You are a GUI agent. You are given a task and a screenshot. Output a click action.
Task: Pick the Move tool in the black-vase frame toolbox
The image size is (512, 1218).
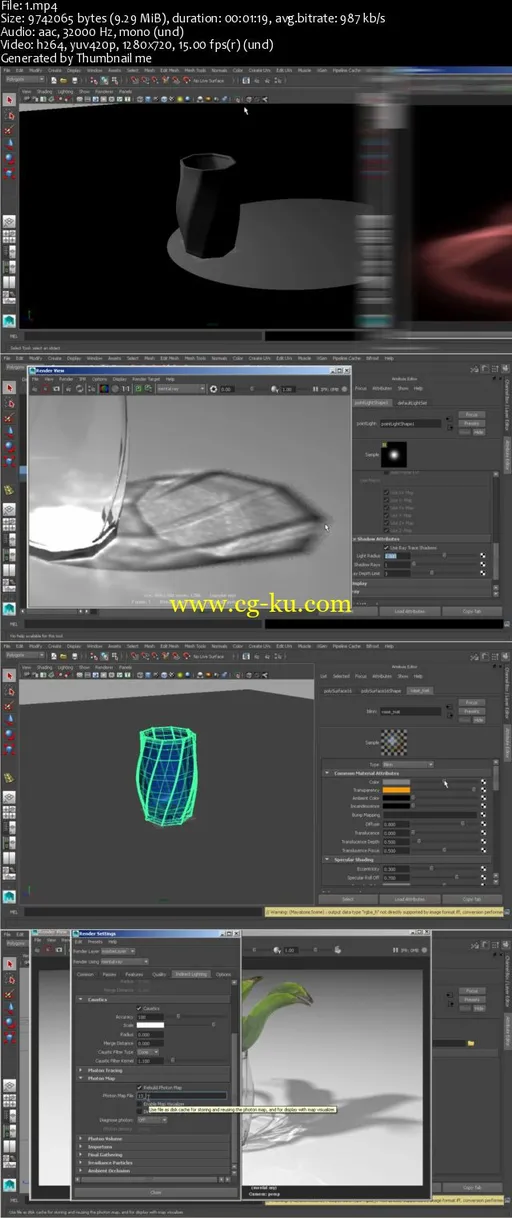tap(9, 143)
